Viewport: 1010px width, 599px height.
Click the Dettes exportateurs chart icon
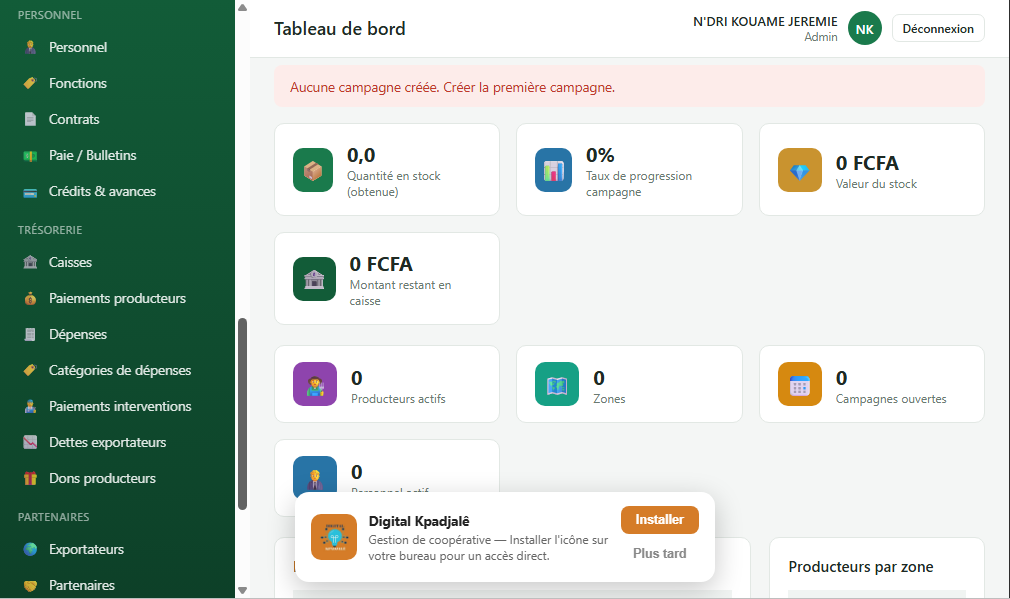tap(30, 442)
